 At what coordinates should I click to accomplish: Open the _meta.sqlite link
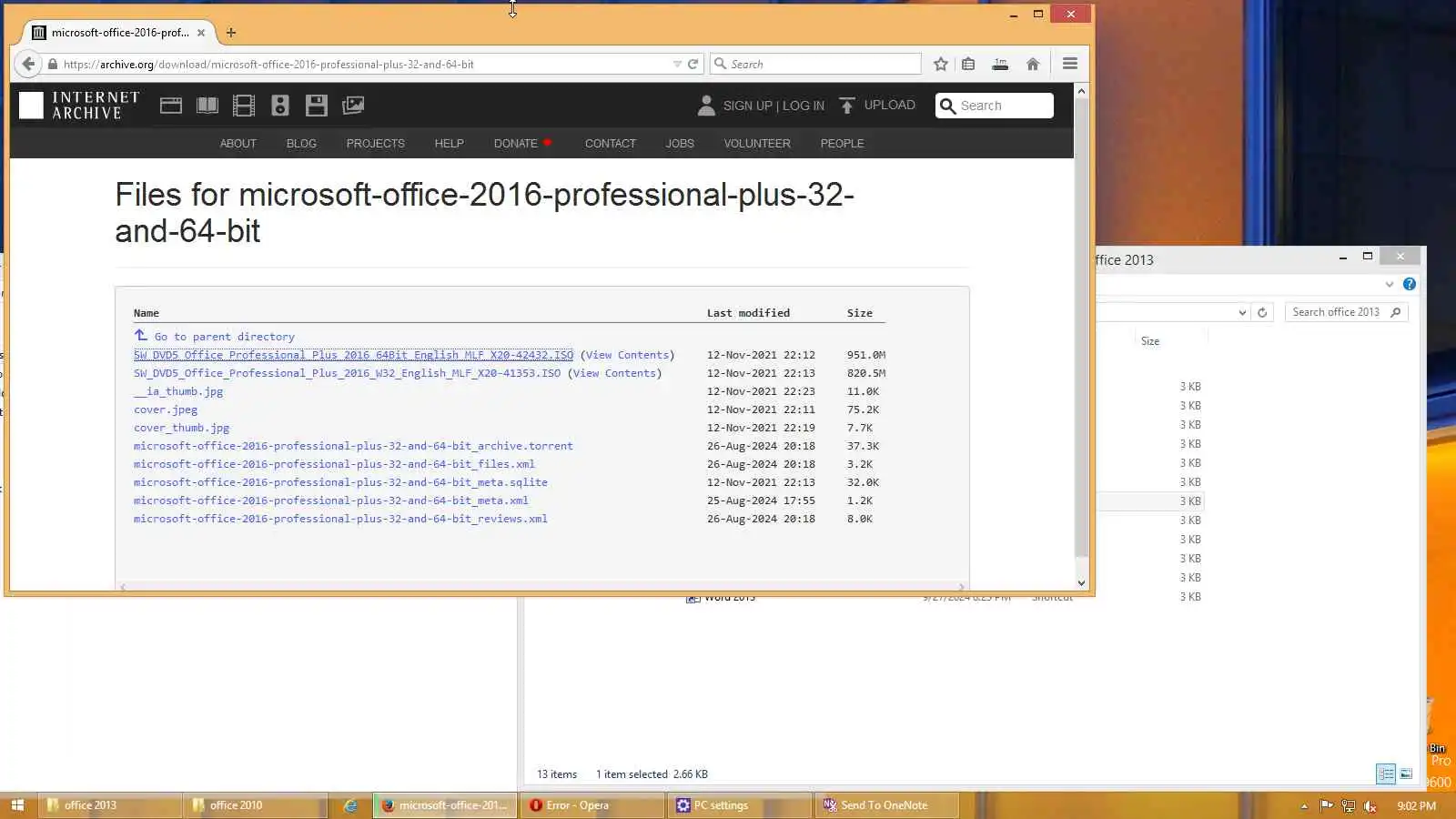(340, 482)
